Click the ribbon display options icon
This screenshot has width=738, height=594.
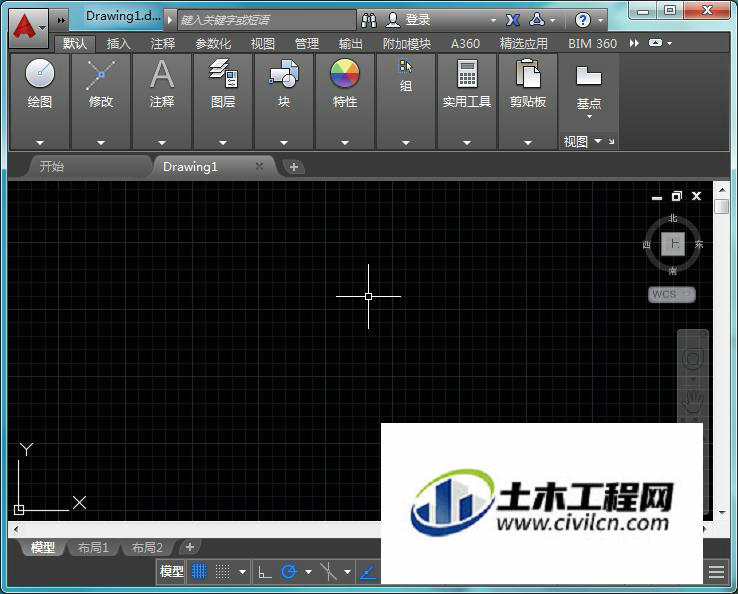pyautogui.click(x=656, y=43)
